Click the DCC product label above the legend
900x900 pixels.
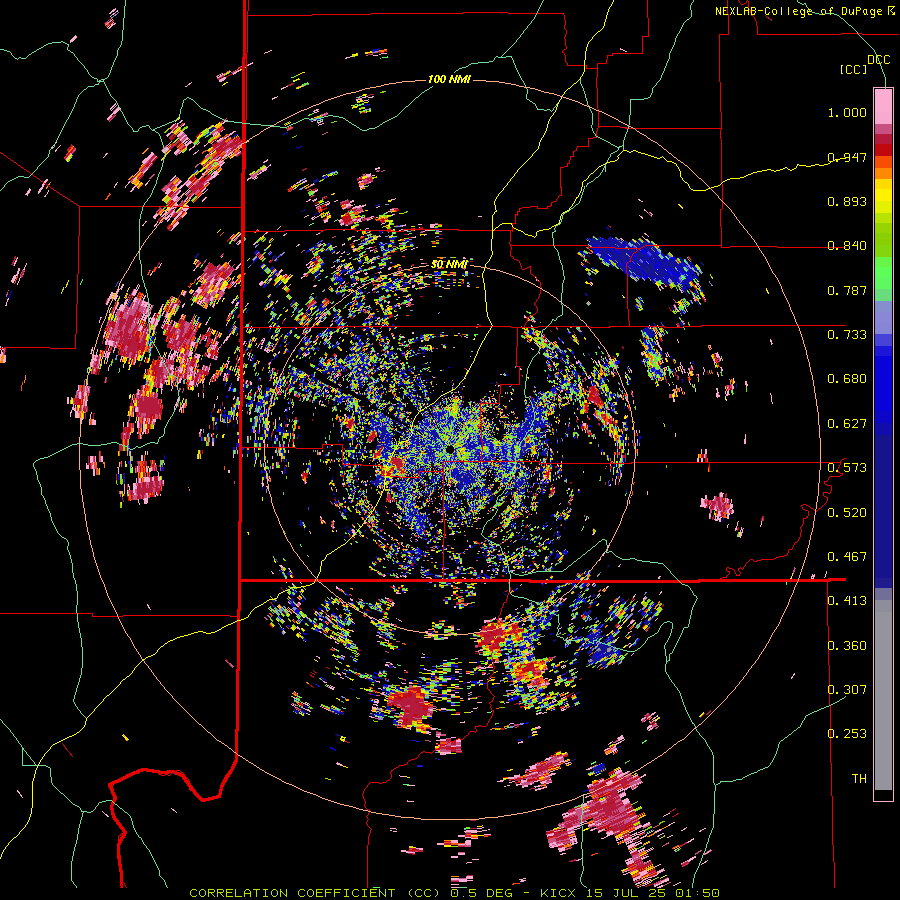(878, 60)
